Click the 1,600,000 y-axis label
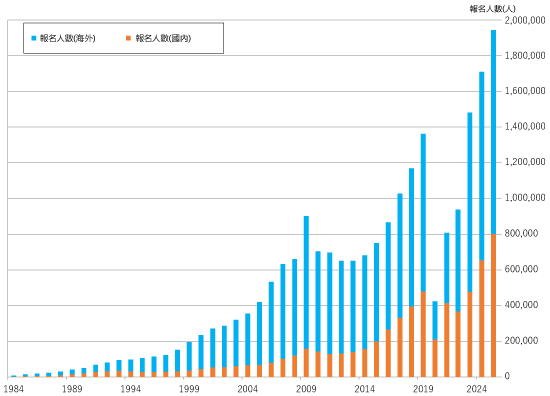 coord(525,91)
